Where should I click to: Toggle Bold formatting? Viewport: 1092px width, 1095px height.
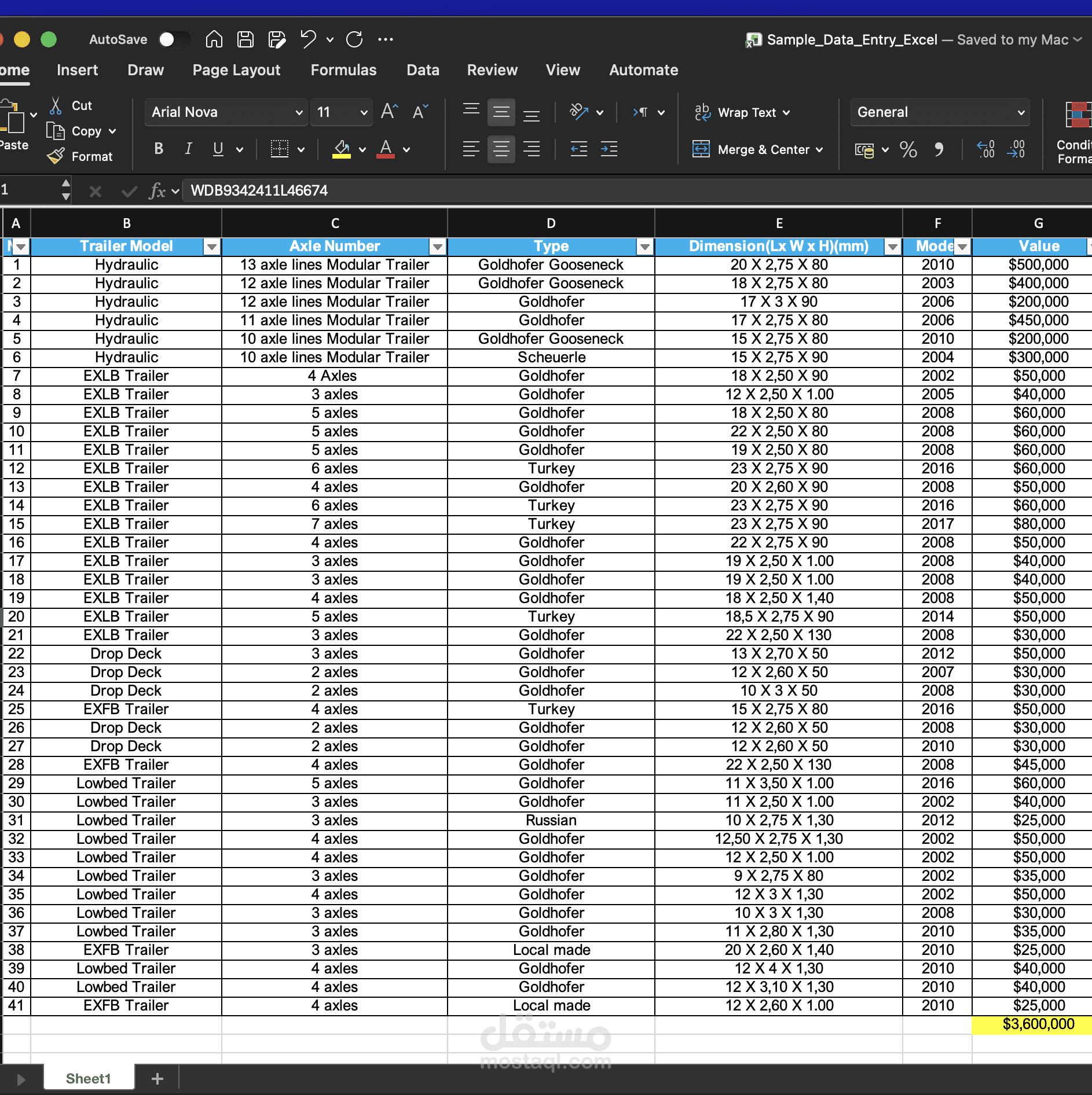[x=159, y=149]
